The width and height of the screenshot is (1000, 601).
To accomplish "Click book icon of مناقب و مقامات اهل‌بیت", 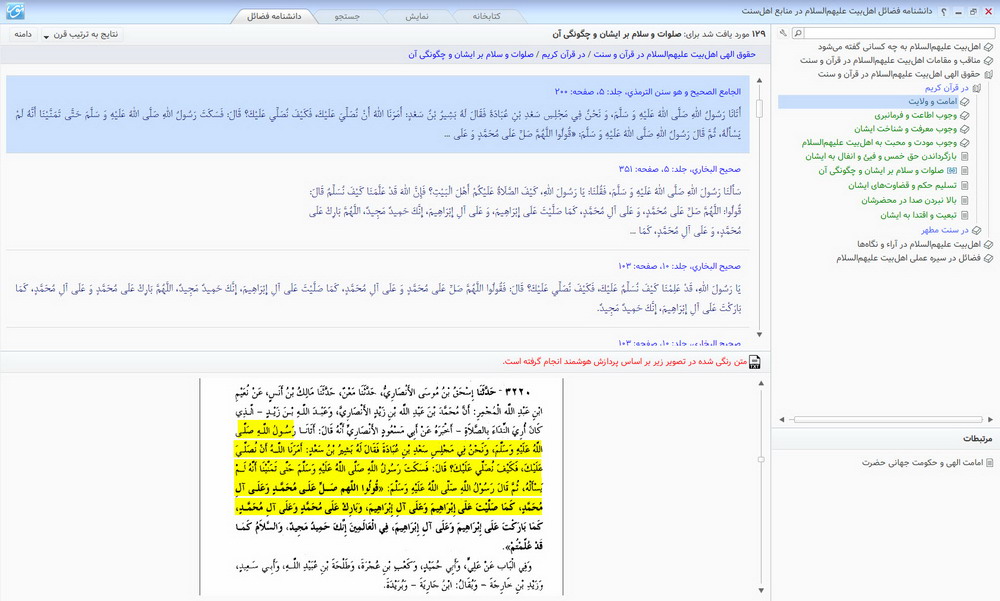I will pos(989,61).
